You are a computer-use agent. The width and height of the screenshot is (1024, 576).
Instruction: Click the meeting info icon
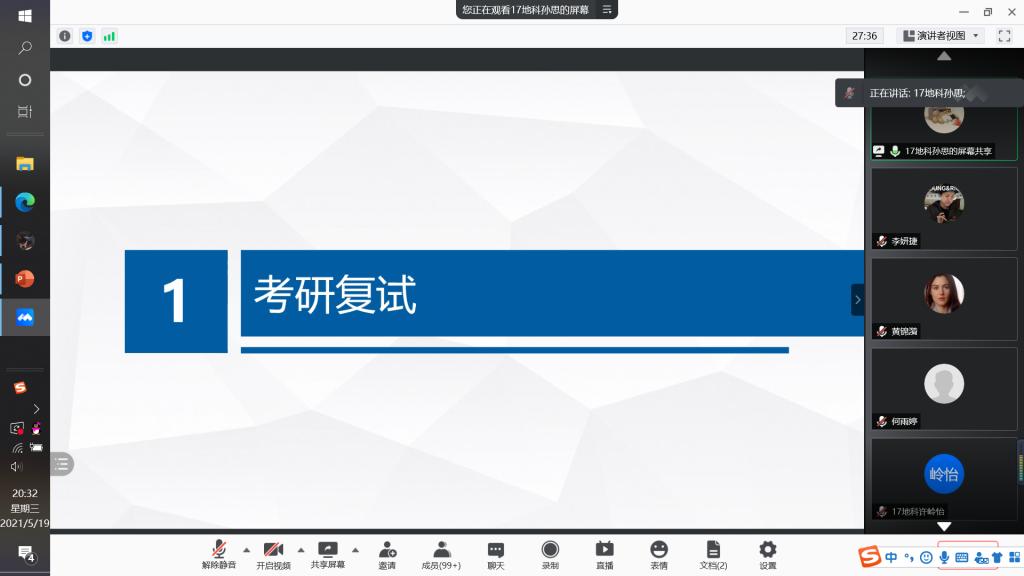pos(65,36)
